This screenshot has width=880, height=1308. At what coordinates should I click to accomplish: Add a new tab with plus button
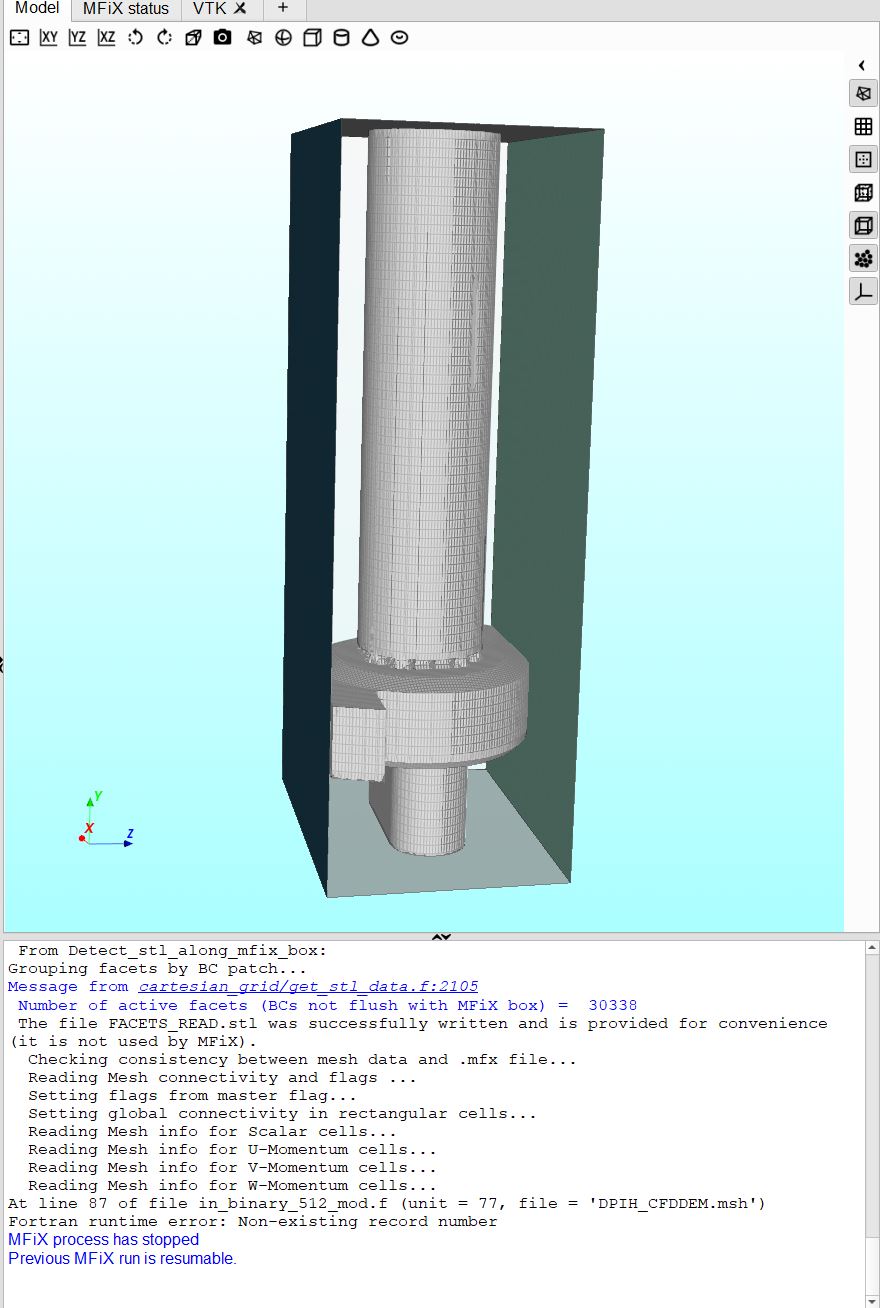tap(283, 9)
